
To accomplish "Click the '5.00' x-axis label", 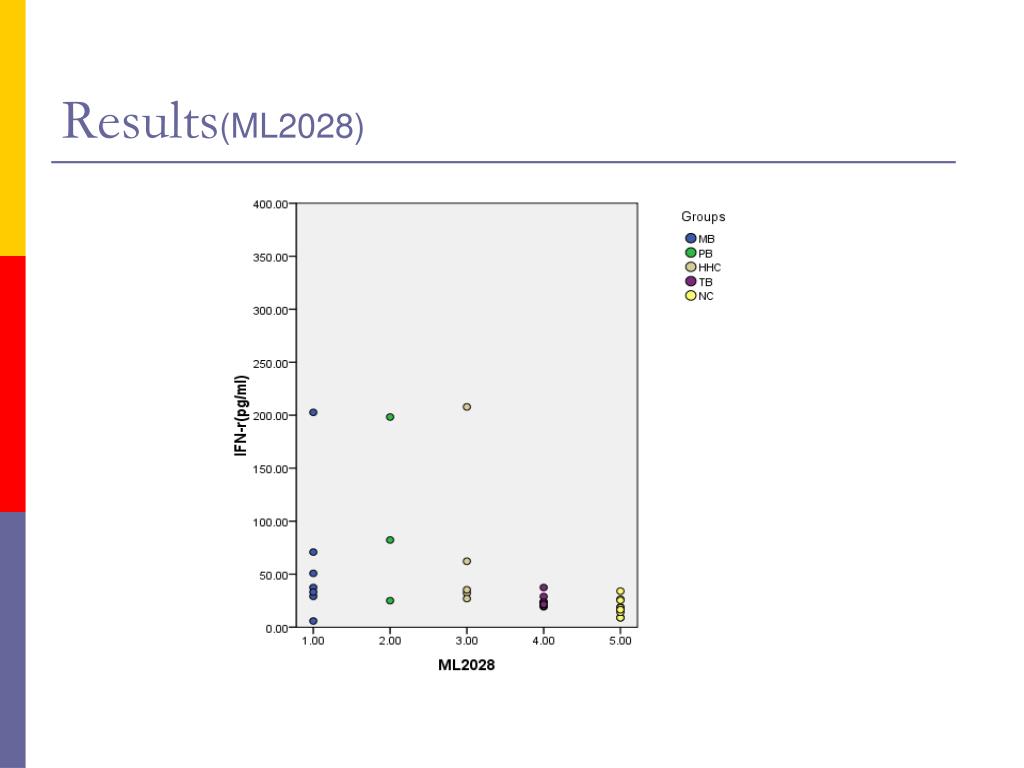I will click(x=620, y=641).
